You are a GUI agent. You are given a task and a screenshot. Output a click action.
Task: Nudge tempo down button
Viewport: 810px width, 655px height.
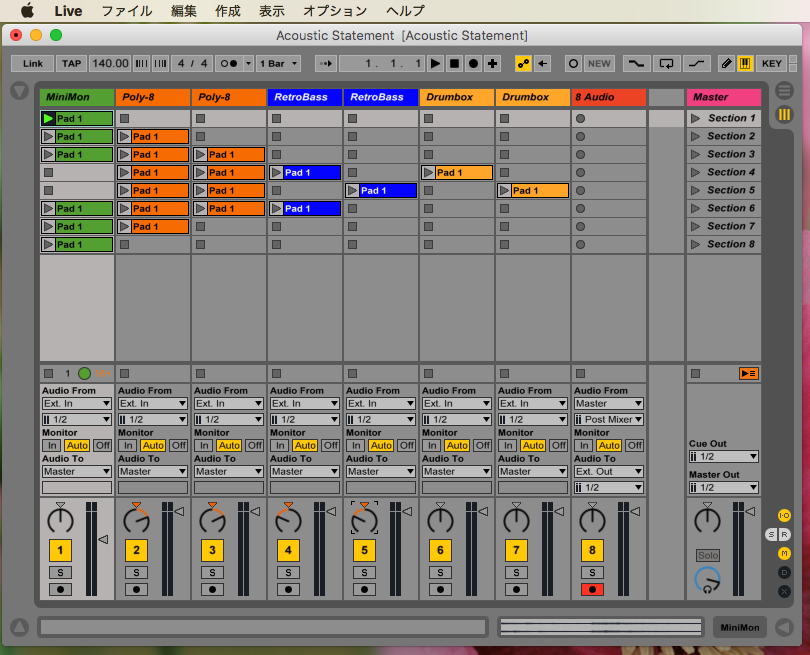point(141,64)
